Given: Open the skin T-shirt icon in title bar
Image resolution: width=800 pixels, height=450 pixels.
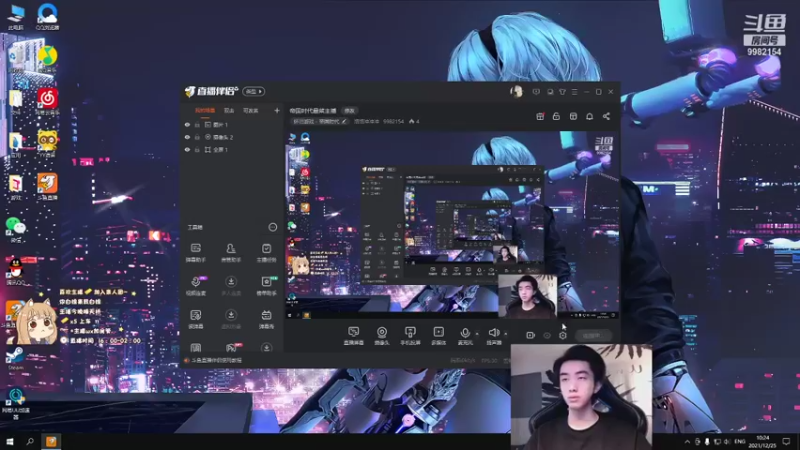Looking at the screenshot, I should [562, 92].
